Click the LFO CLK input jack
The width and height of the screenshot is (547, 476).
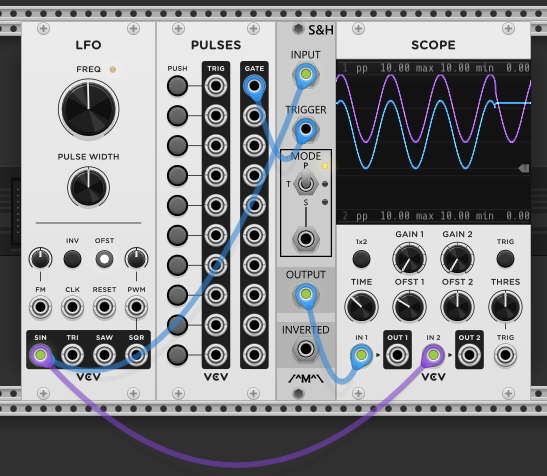point(73,307)
